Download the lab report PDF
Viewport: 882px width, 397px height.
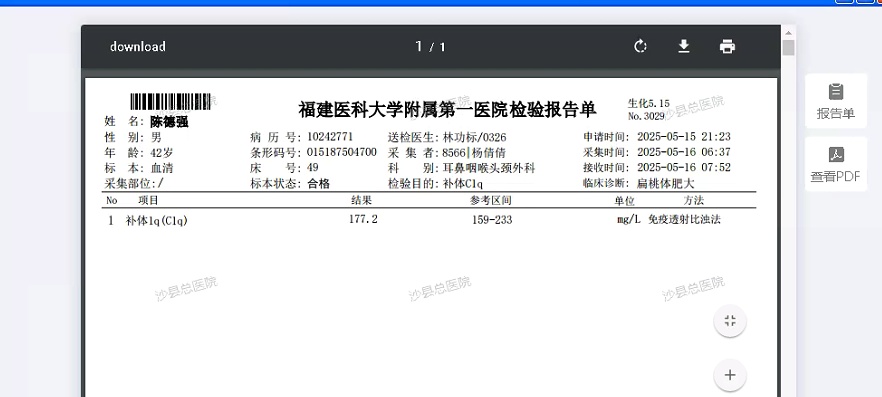(683, 47)
